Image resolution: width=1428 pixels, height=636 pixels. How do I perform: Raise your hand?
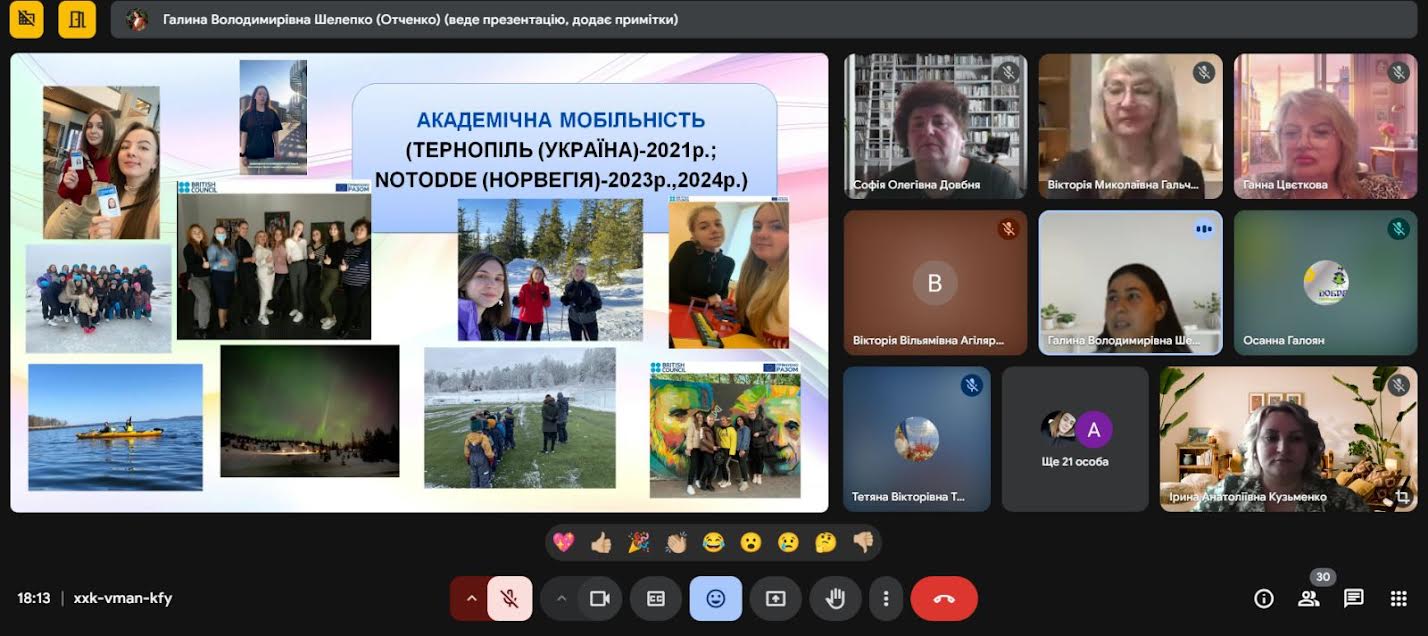(x=836, y=599)
